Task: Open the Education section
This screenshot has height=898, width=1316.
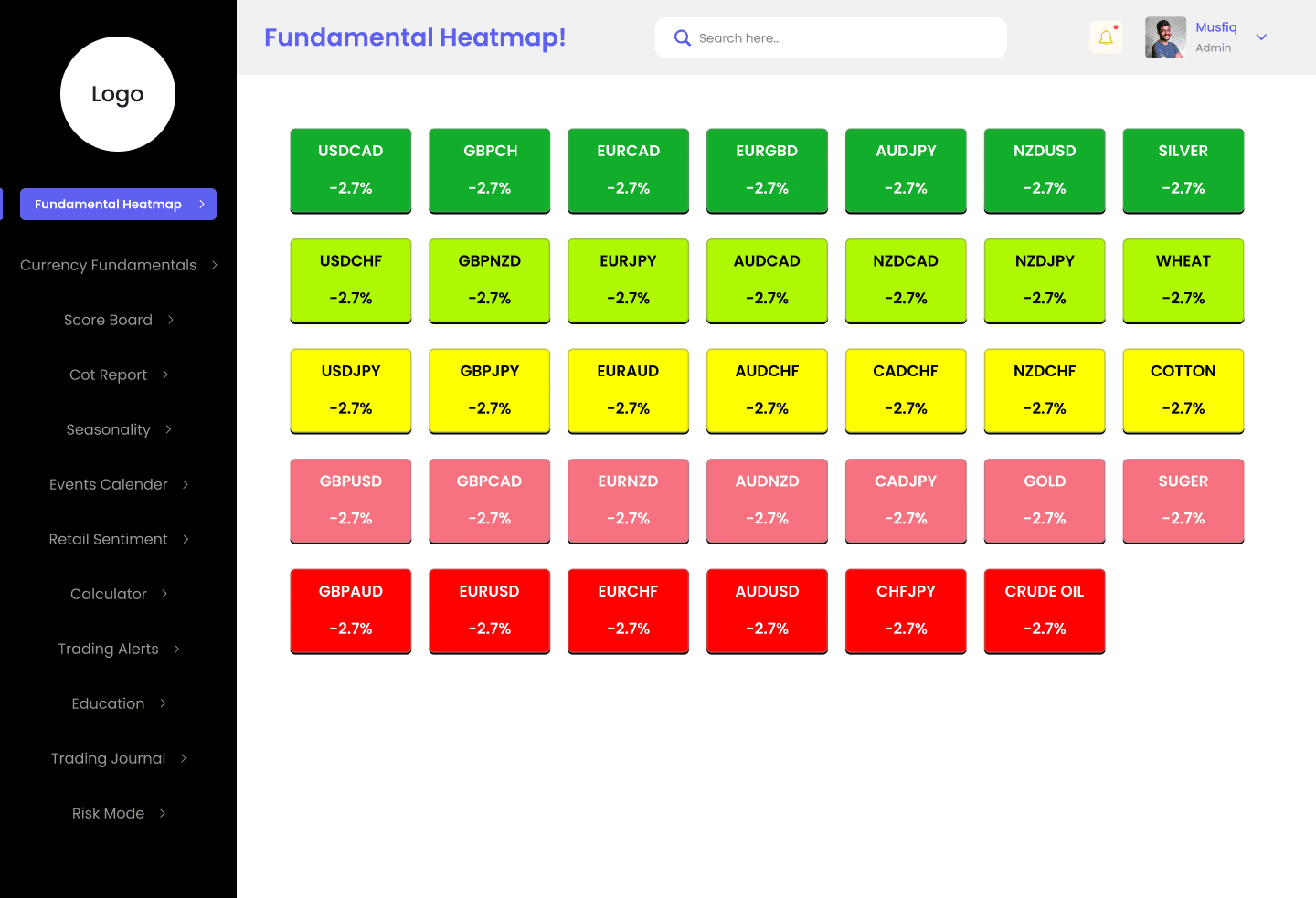Action: [x=108, y=703]
